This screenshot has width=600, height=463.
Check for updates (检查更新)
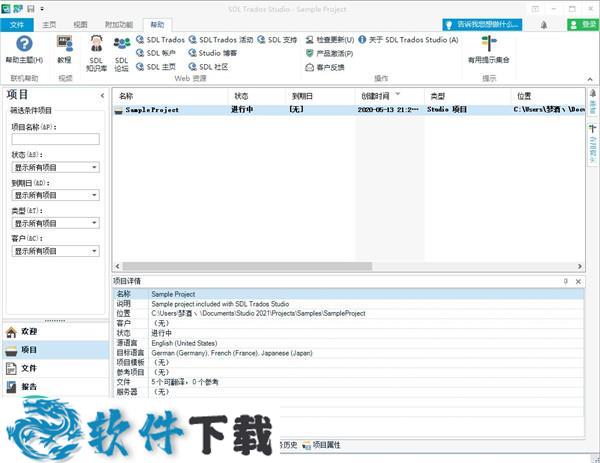pyautogui.click(x=330, y=40)
